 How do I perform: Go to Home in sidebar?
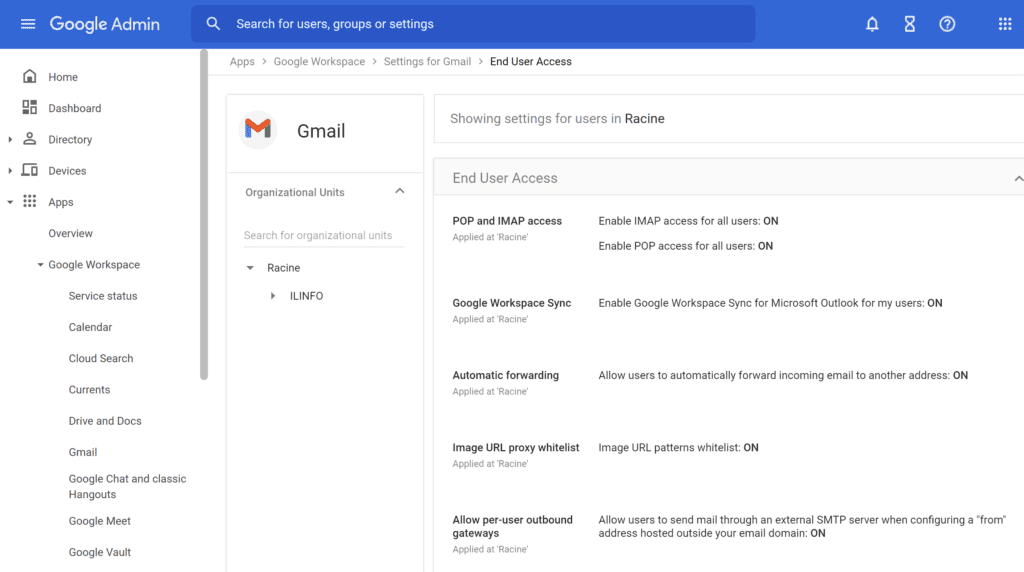coord(63,77)
